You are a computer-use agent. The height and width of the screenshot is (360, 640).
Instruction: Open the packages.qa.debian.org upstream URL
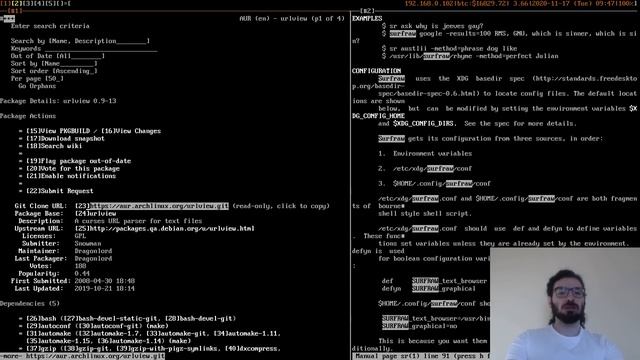tap(164, 229)
